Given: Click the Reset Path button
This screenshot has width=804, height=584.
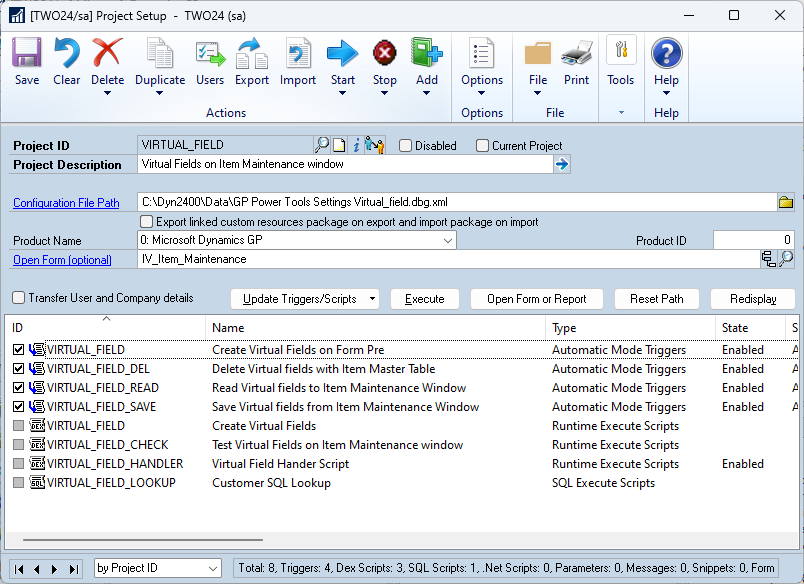Looking at the screenshot, I should (x=656, y=299).
